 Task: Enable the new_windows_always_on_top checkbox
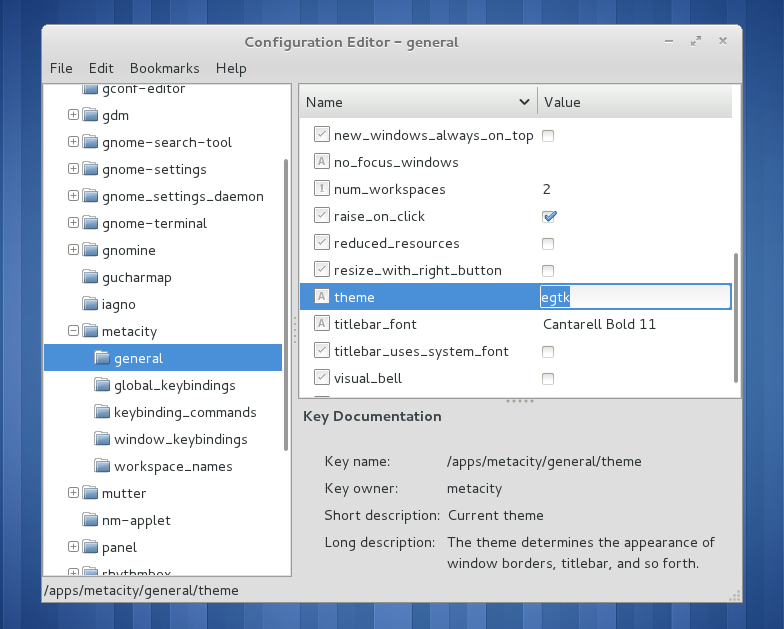click(x=548, y=136)
